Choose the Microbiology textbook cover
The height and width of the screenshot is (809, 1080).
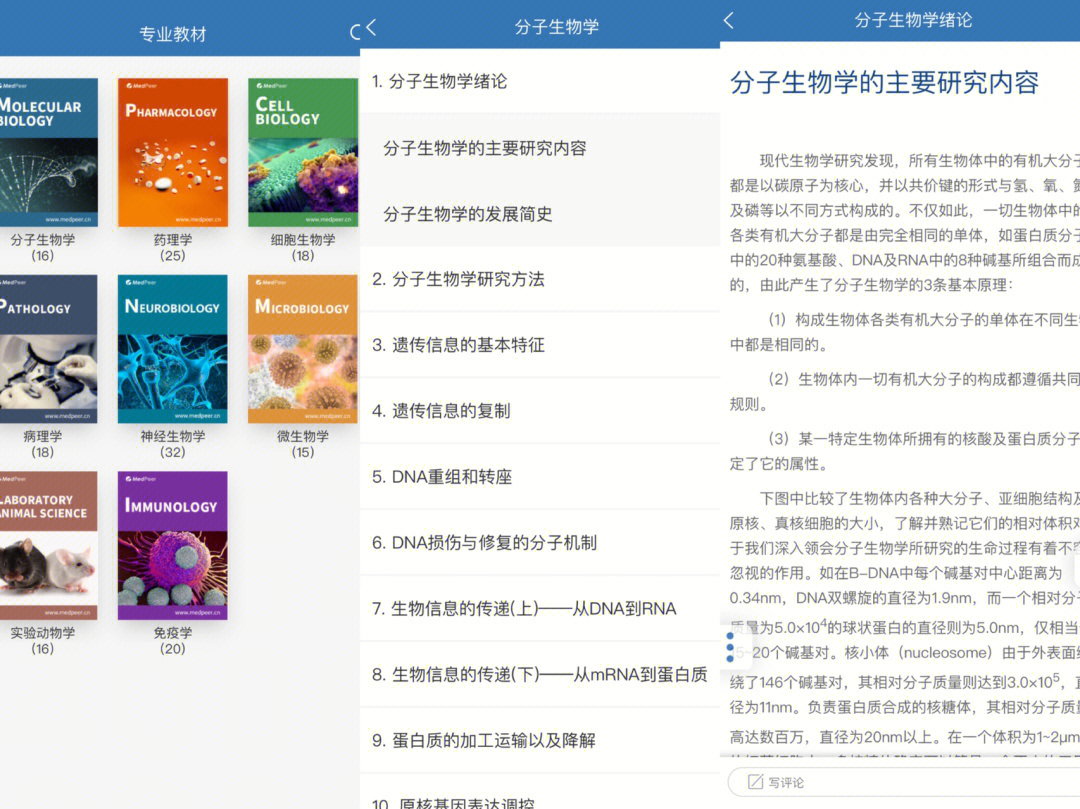(302, 349)
